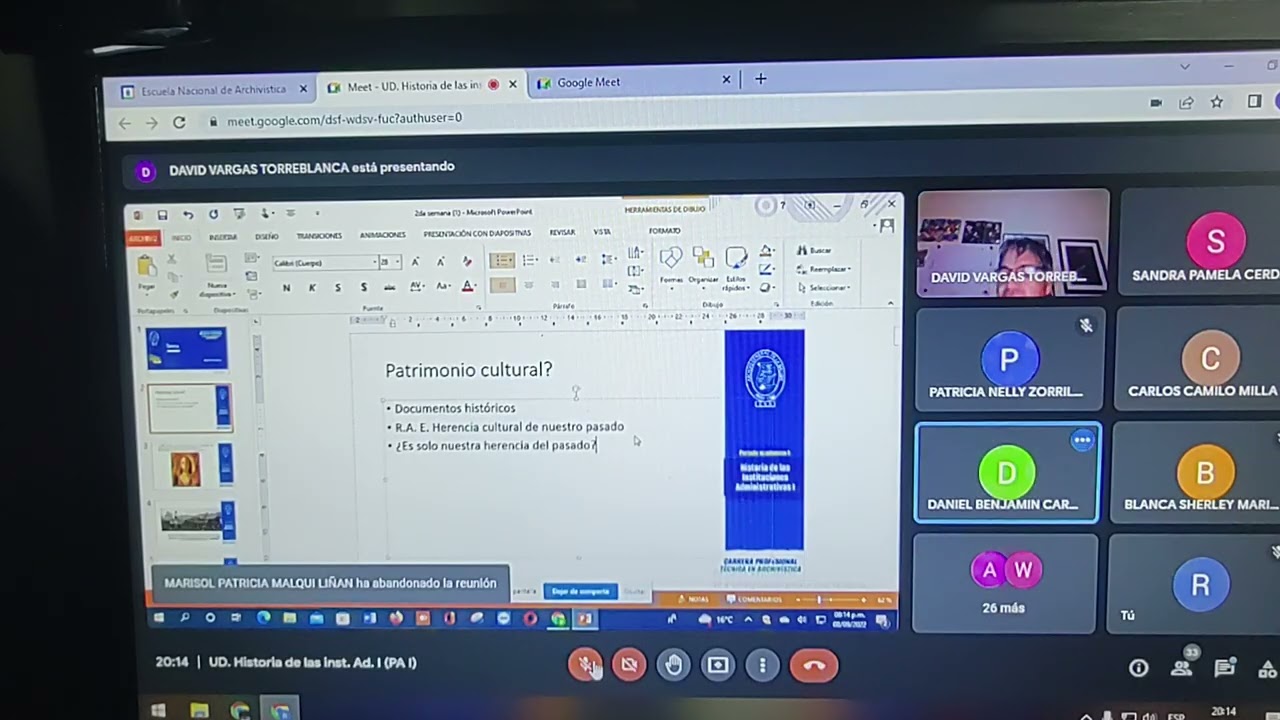Open the ARCHIVO tab
The image size is (1280, 720).
pos(143,239)
